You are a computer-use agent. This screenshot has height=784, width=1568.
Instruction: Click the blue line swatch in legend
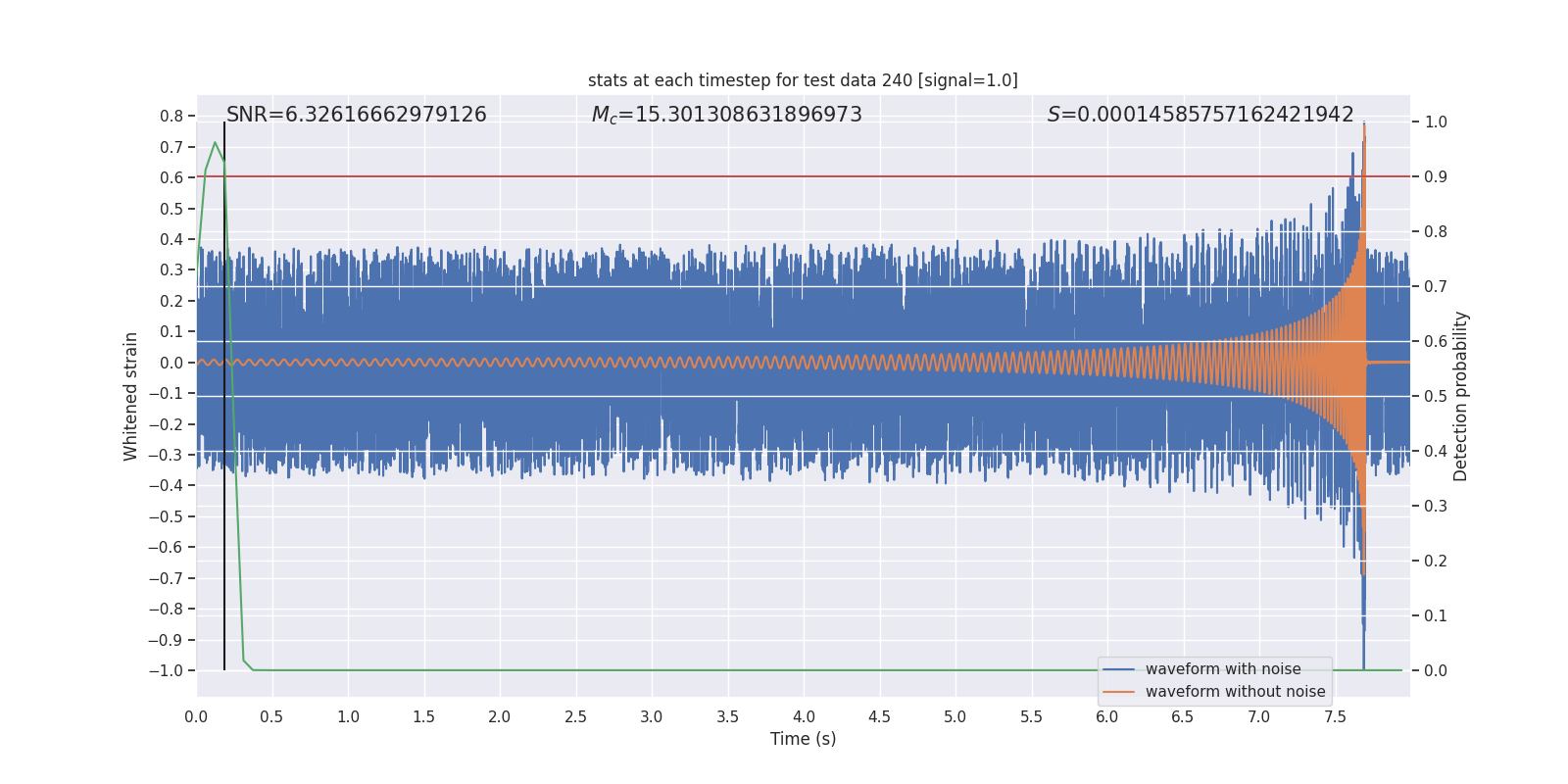1118,669
